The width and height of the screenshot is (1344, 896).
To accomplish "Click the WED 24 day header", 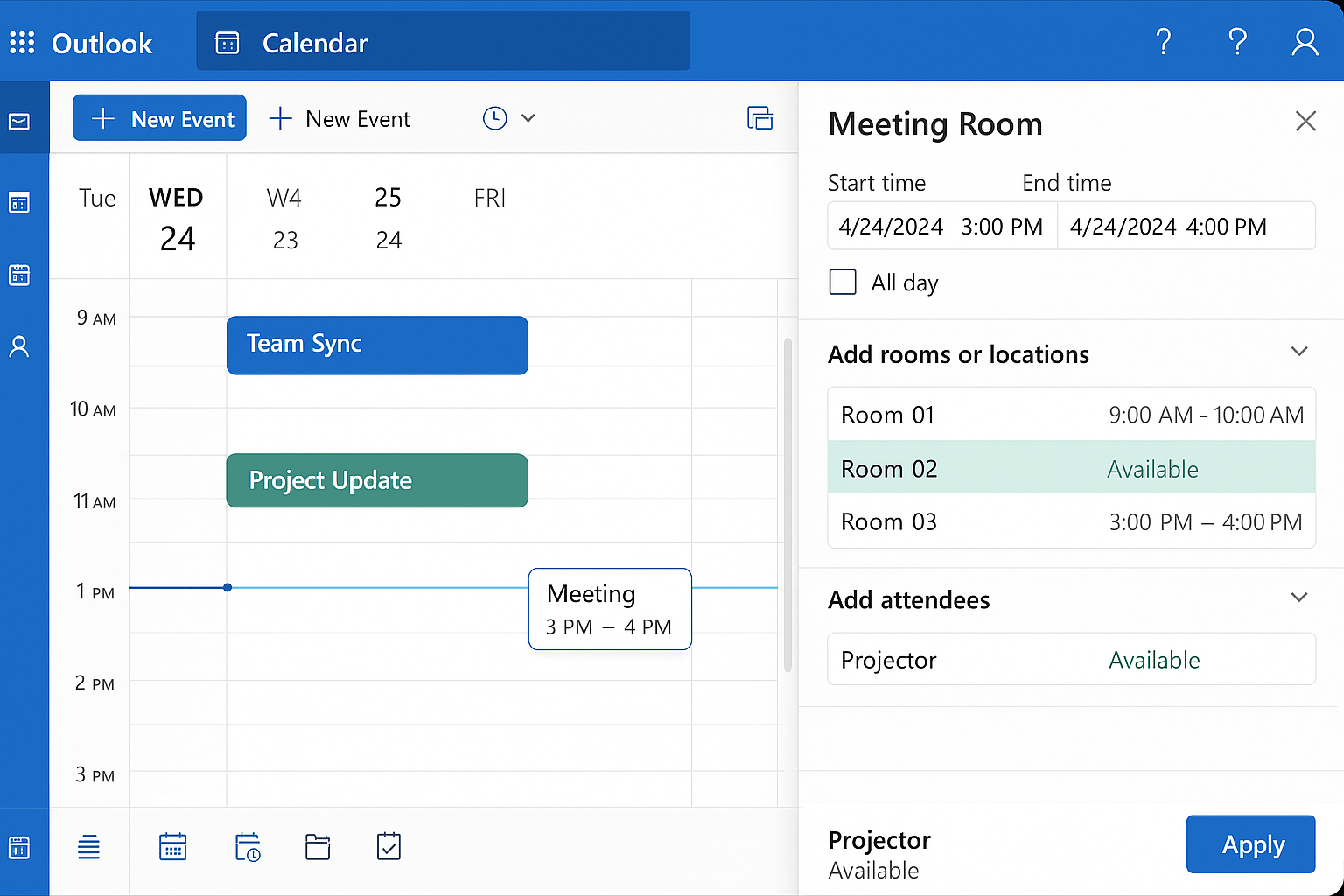I will pyautogui.click(x=177, y=216).
